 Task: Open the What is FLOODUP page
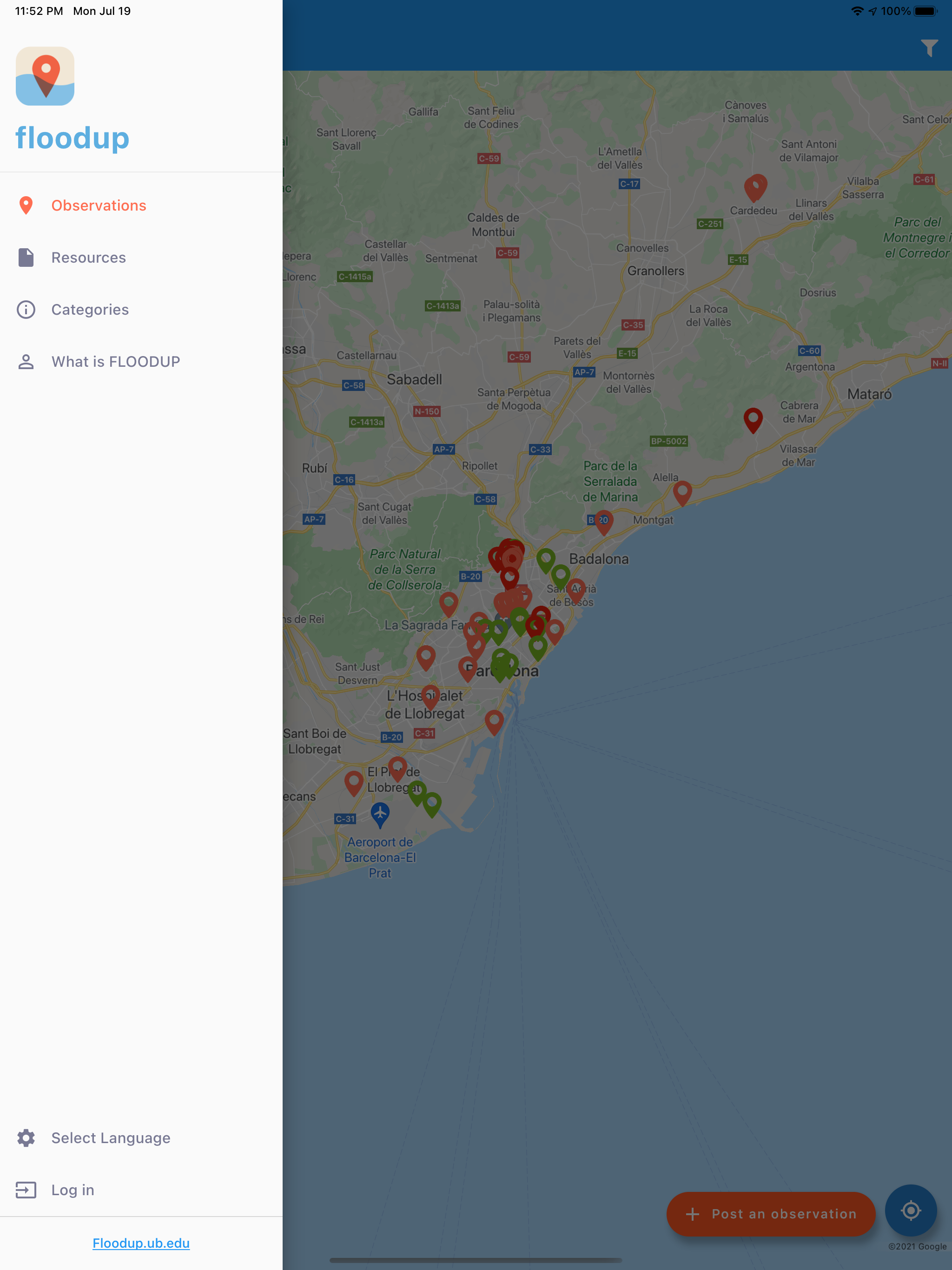point(141,362)
